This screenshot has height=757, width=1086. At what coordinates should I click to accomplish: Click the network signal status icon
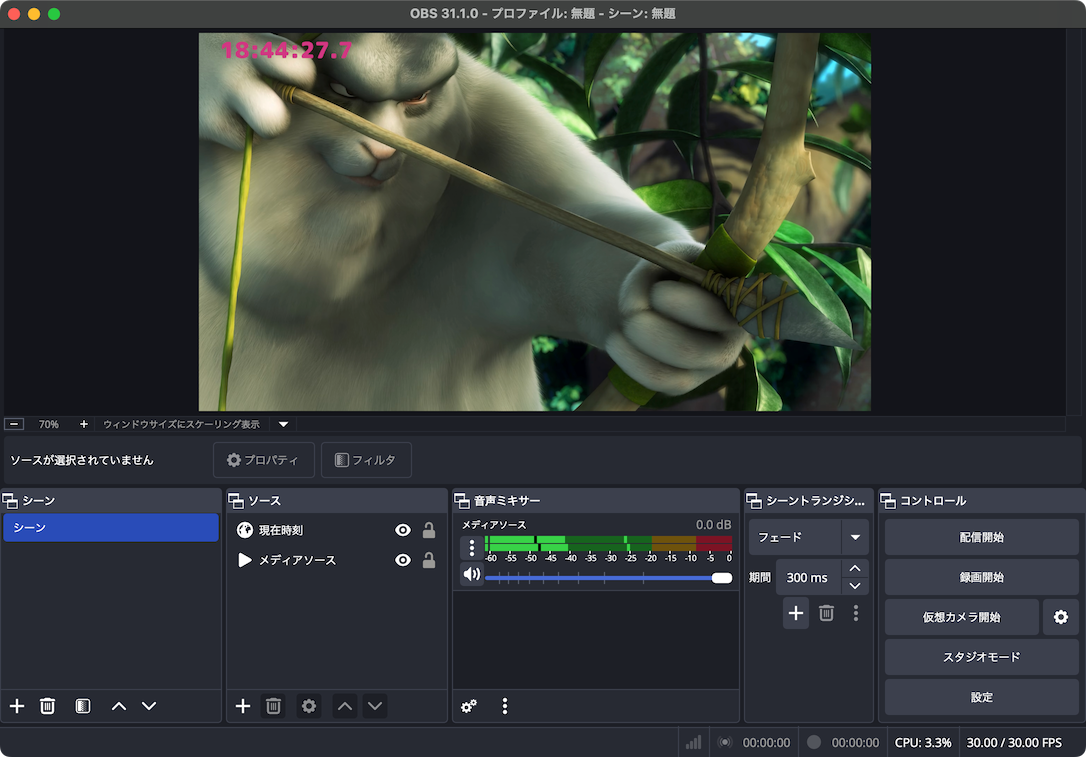pyautogui.click(x=693, y=742)
